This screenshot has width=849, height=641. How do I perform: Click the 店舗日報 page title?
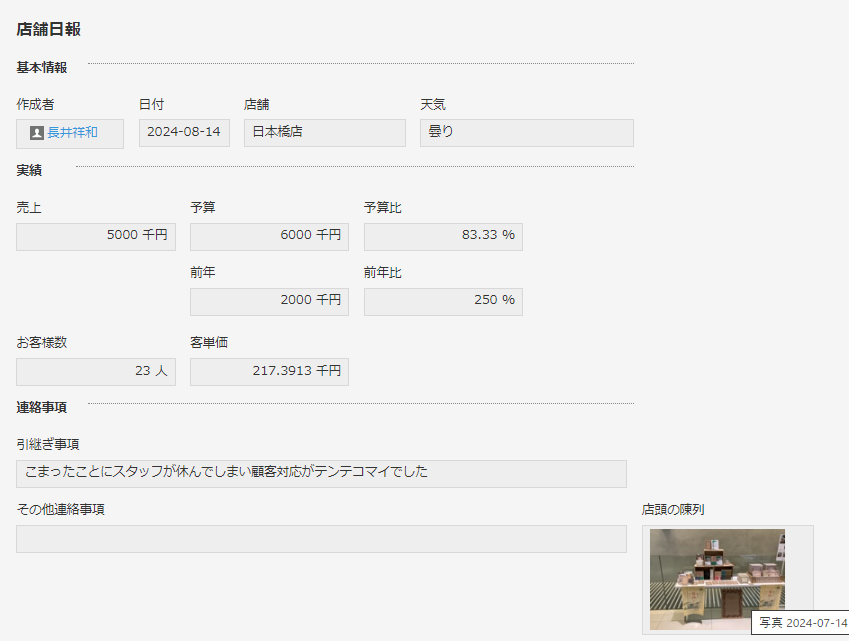[x=48, y=29]
